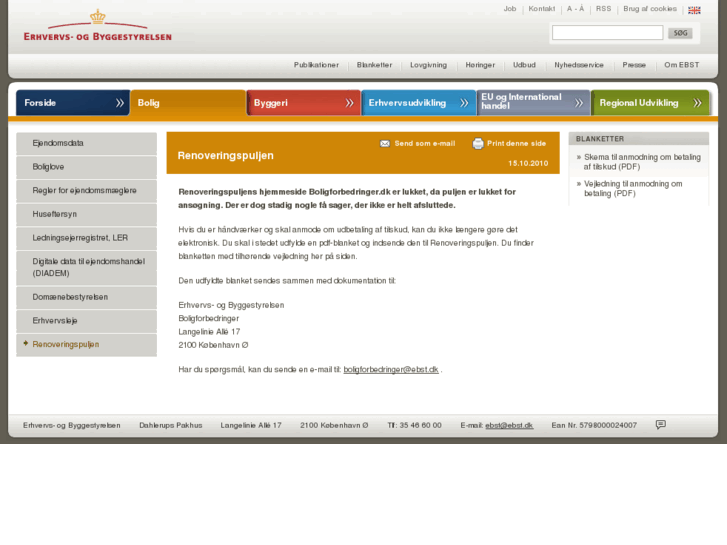Viewport: 727px width, 545px height.
Task: Open Lovgivning in the top menu
Action: coord(428,65)
